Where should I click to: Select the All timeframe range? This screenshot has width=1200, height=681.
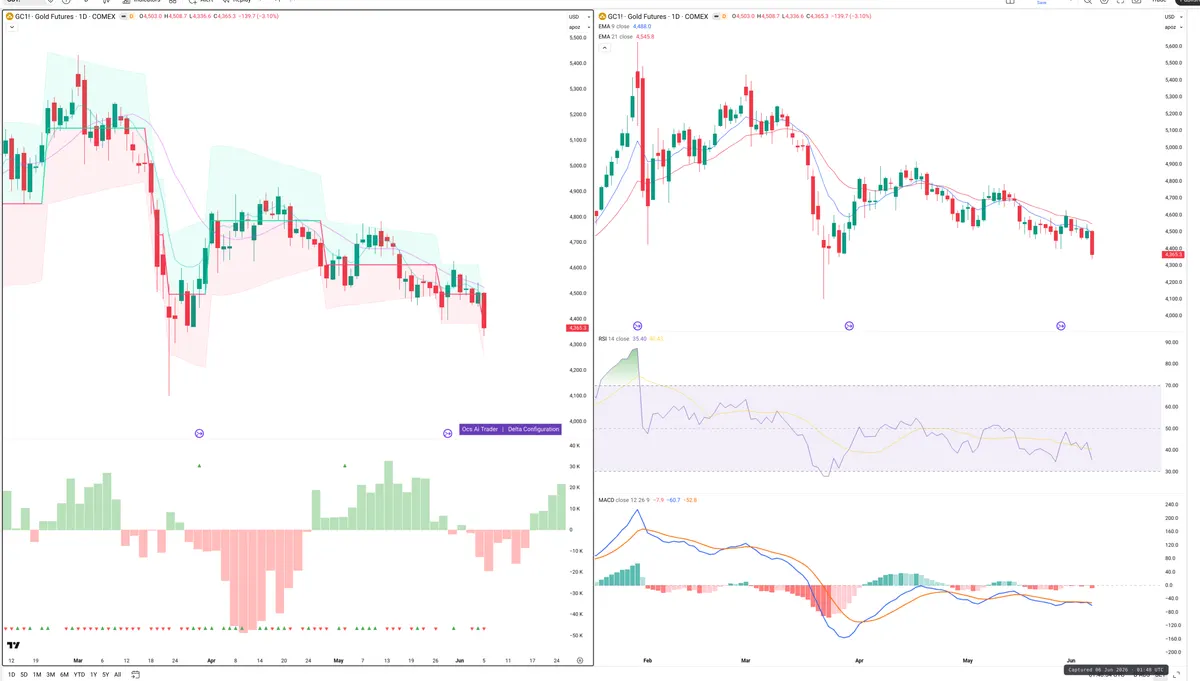[117, 675]
